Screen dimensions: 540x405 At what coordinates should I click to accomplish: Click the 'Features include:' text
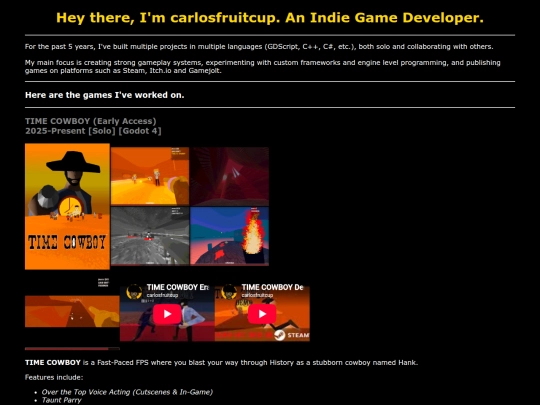pos(54,377)
